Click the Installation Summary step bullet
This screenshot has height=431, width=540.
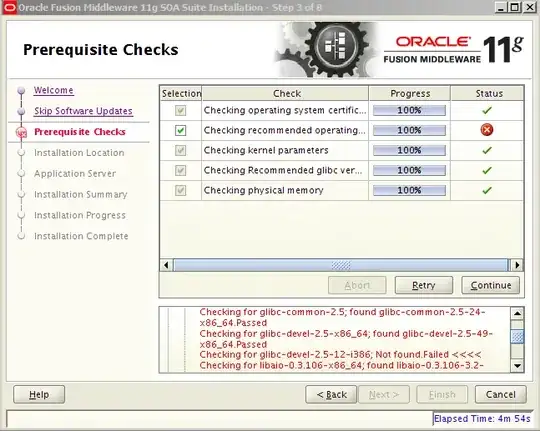[x=21, y=194]
